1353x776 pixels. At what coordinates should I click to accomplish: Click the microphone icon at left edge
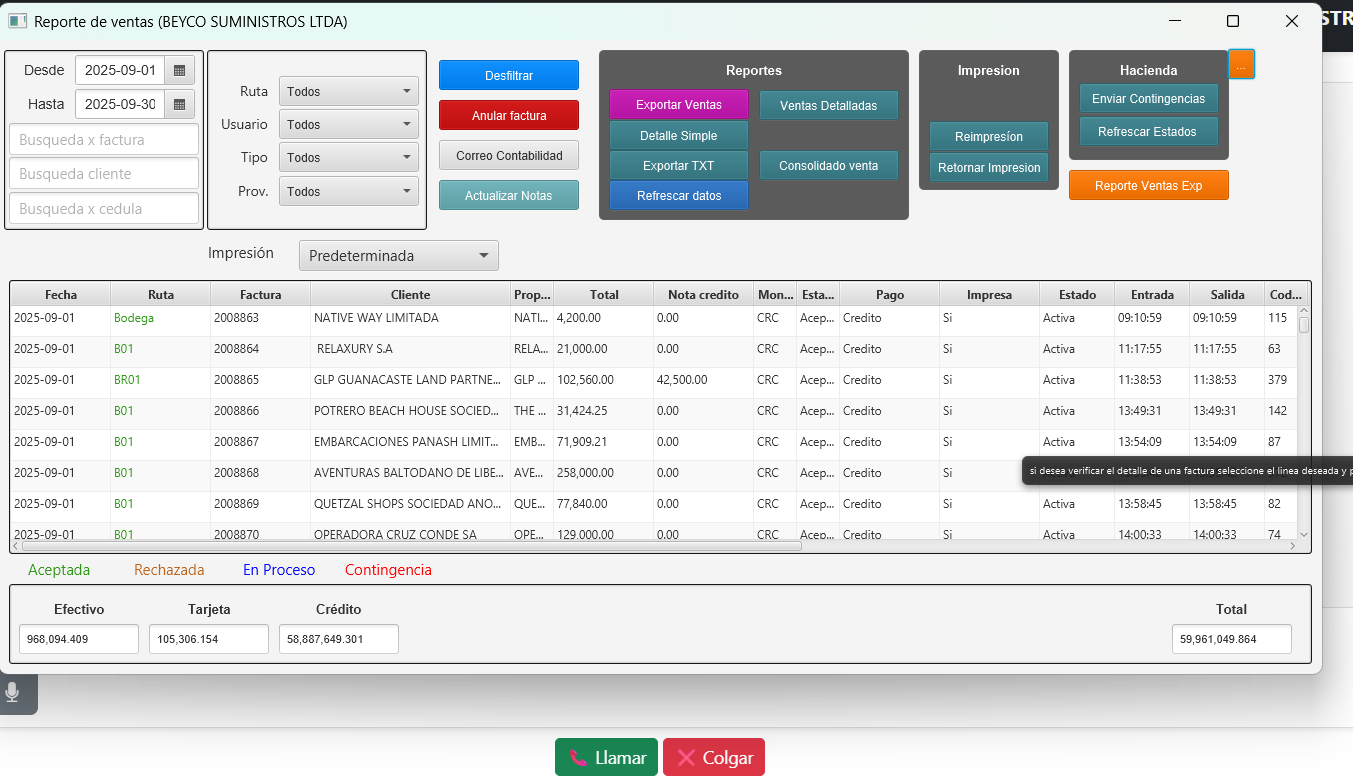13,692
